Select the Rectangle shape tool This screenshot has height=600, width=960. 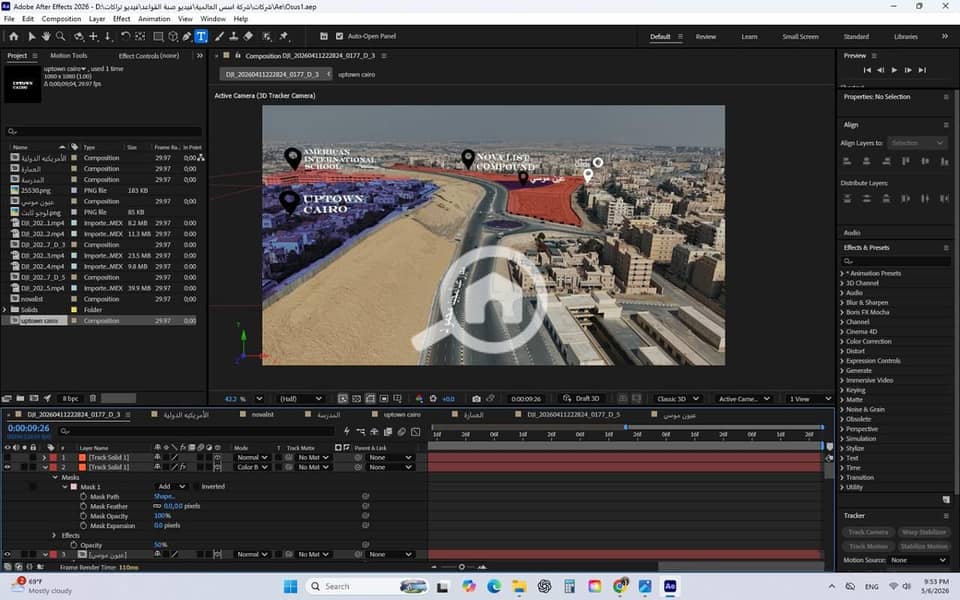point(158,36)
